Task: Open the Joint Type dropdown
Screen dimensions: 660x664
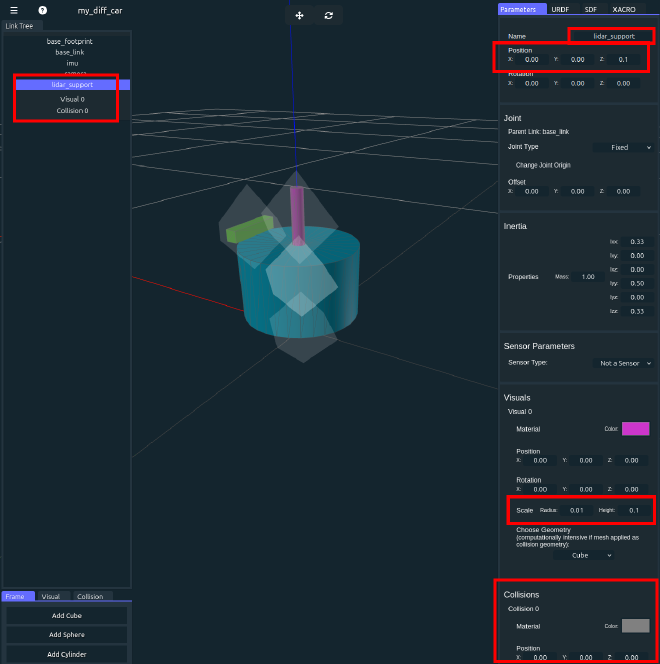Action: click(x=623, y=147)
